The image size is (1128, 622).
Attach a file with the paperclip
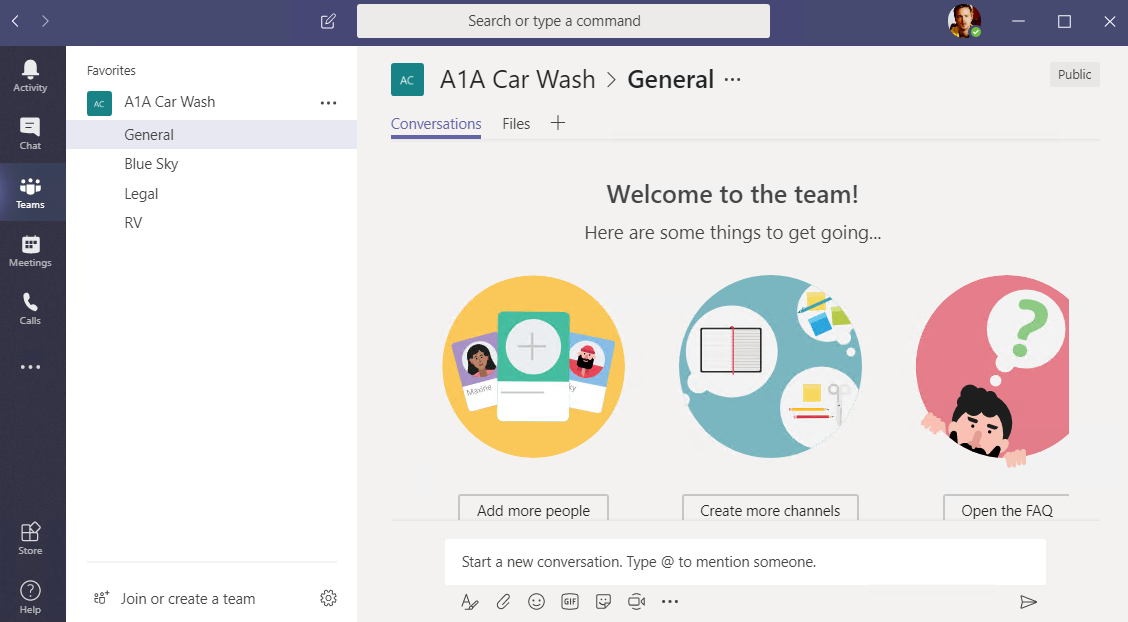(503, 602)
